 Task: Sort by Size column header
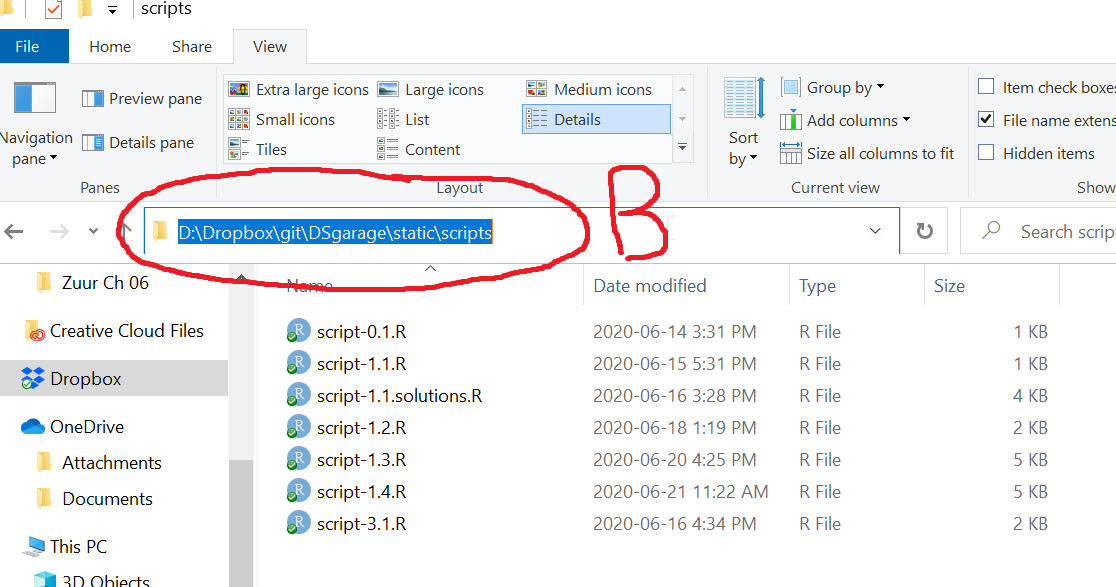949,286
